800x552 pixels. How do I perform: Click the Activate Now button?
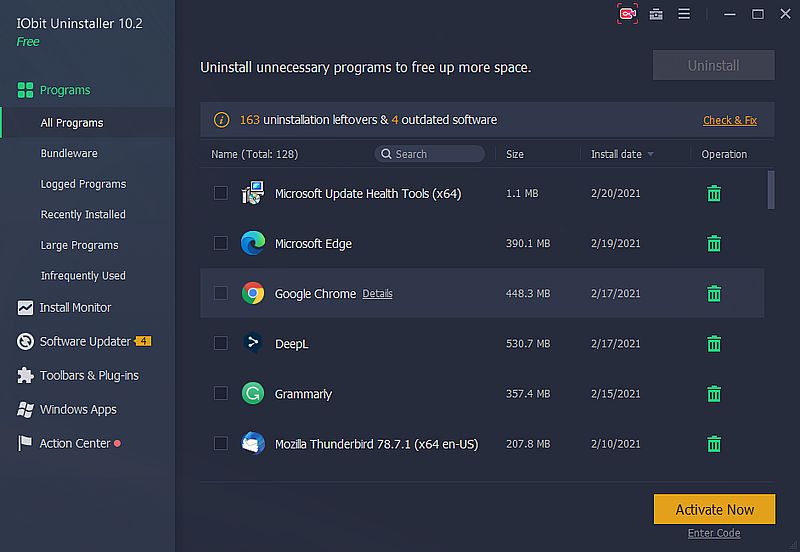tap(714, 509)
